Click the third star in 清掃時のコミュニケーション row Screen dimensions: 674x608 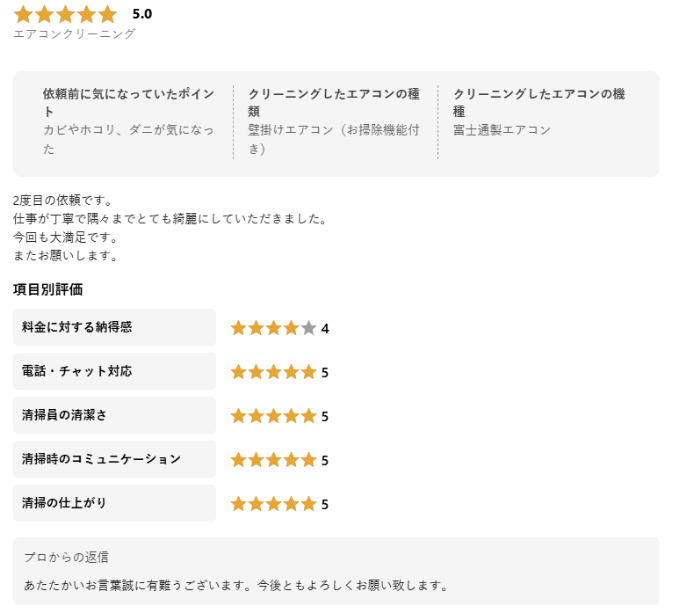(274, 460)
